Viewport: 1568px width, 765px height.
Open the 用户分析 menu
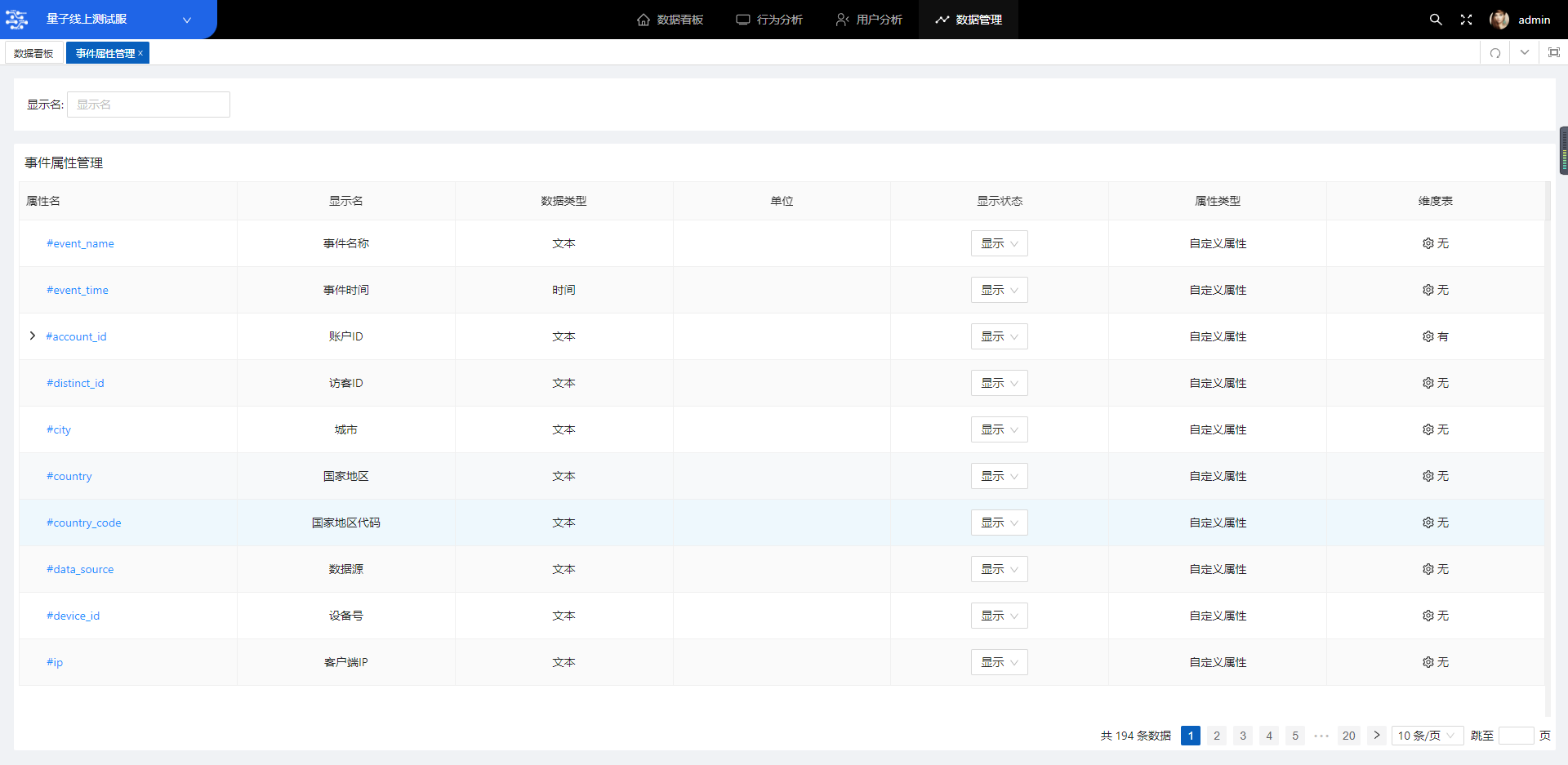tap(869, 20)
